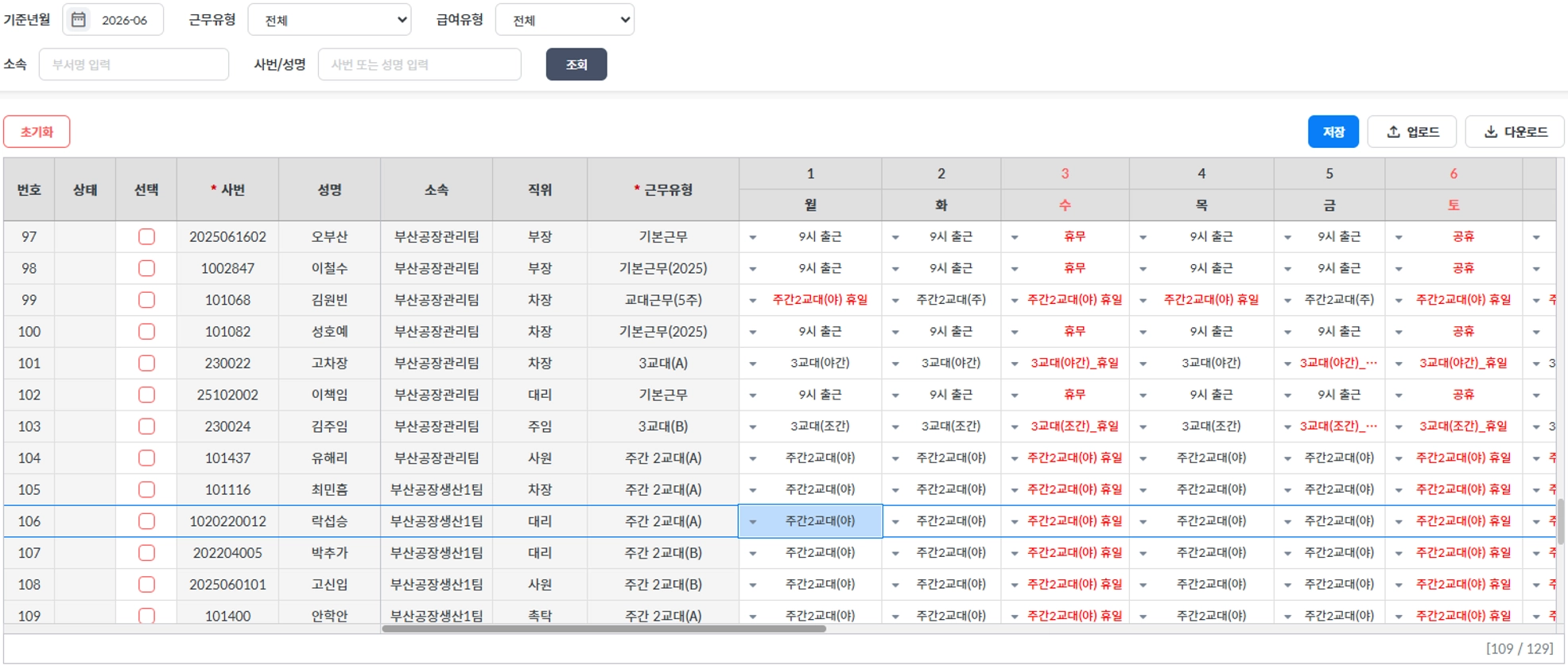Click 공휴 in 오부산 row
The height and width of the screenshot is (666, 1568).
[x=1463, y=237]
